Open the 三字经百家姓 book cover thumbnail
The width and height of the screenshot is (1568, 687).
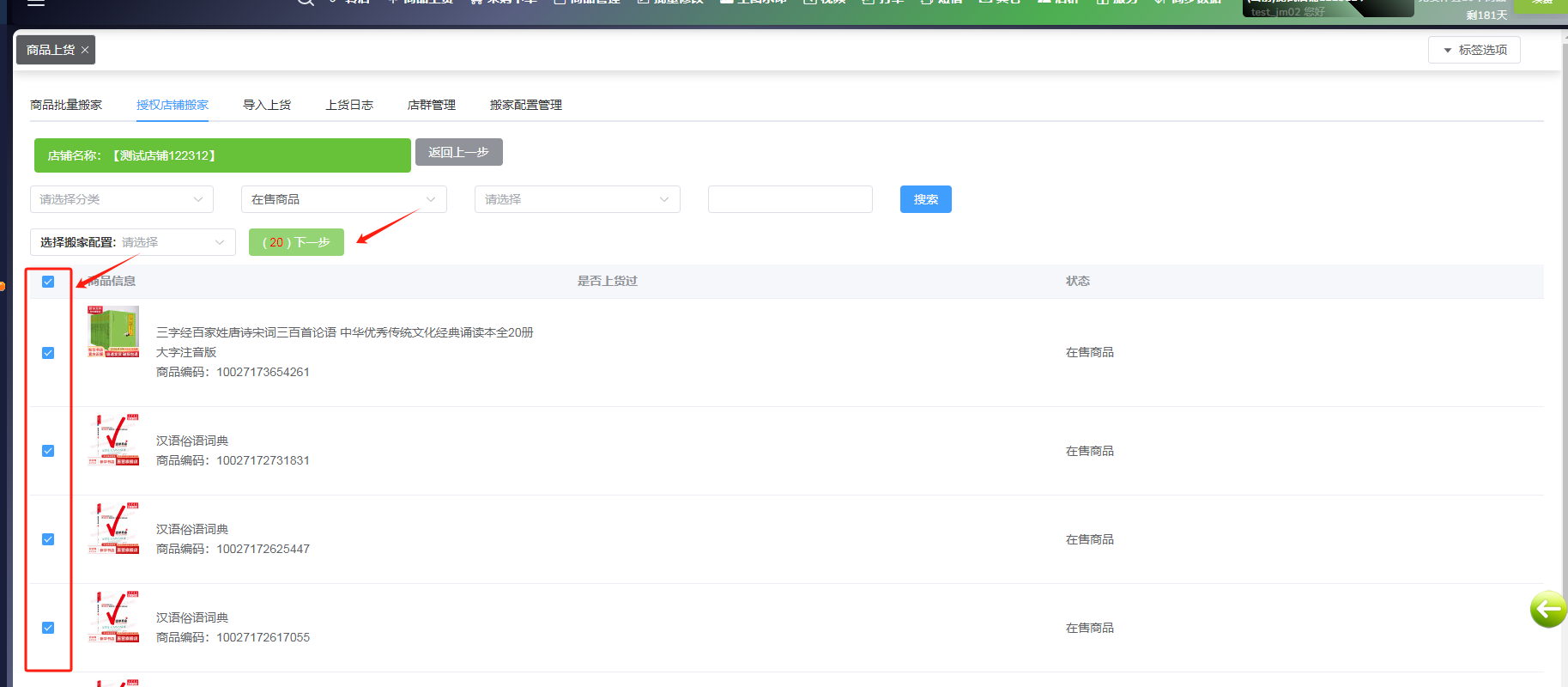113,331
